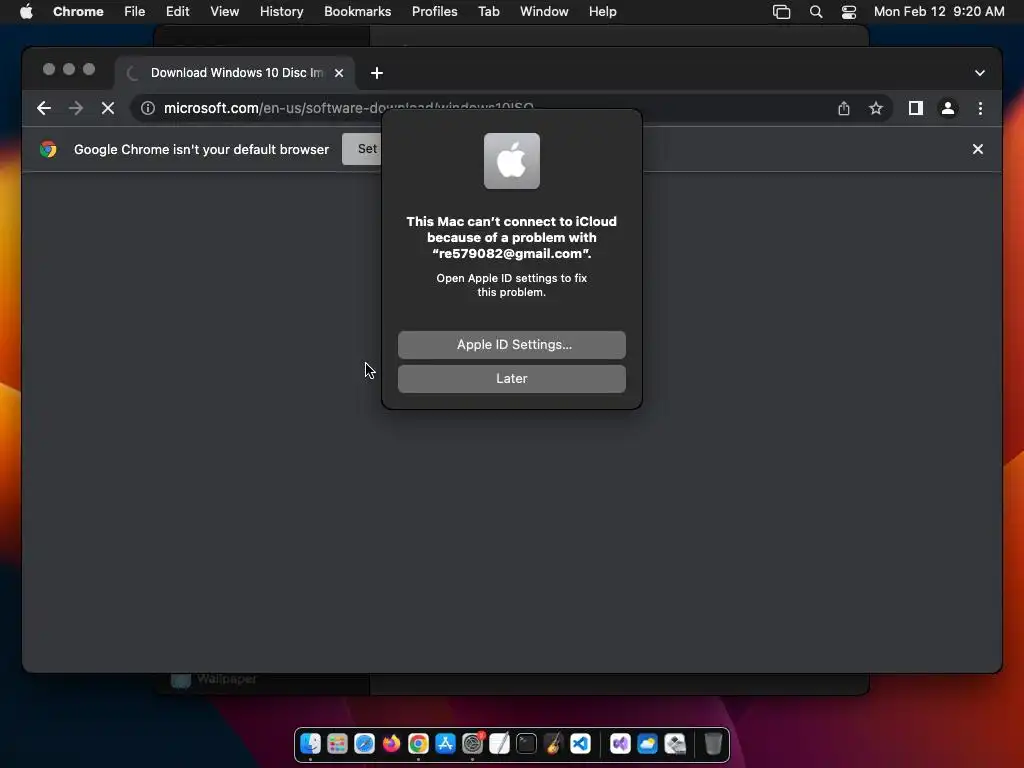Expand the tab search chevron
Screen dimensions: 1024x768
(x=980, y=73)
